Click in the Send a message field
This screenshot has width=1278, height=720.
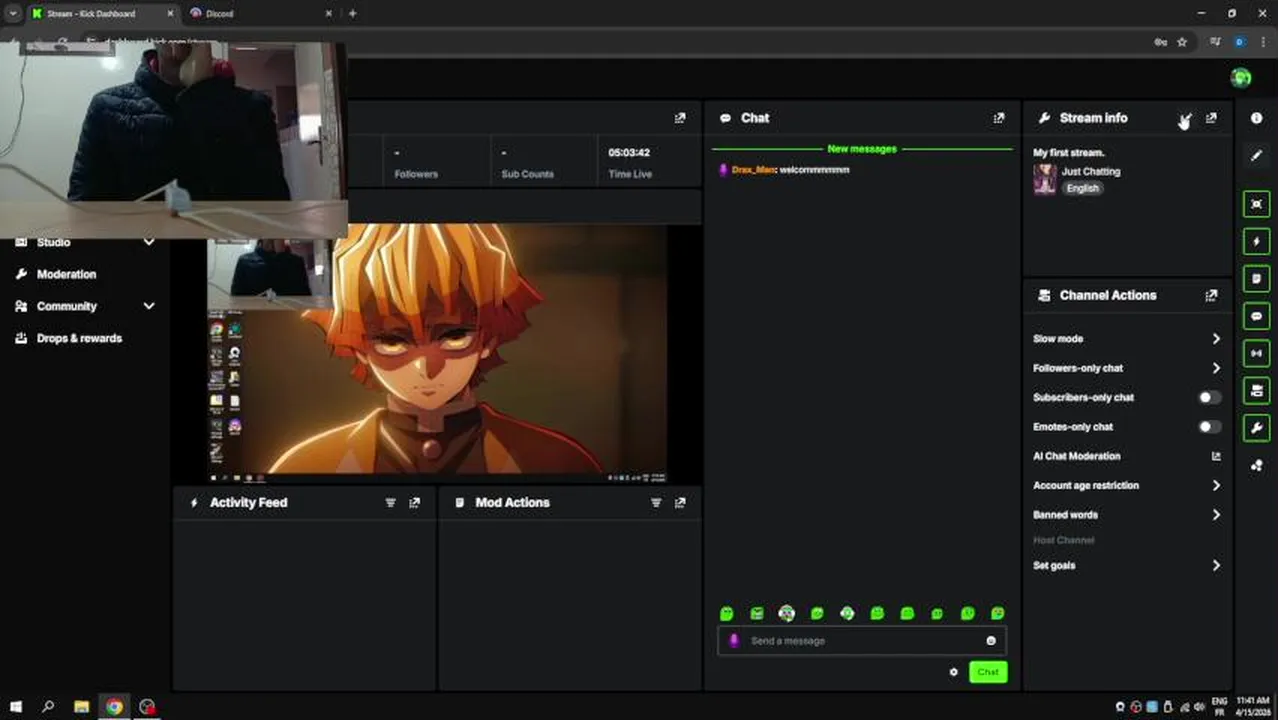click(862, 641)
